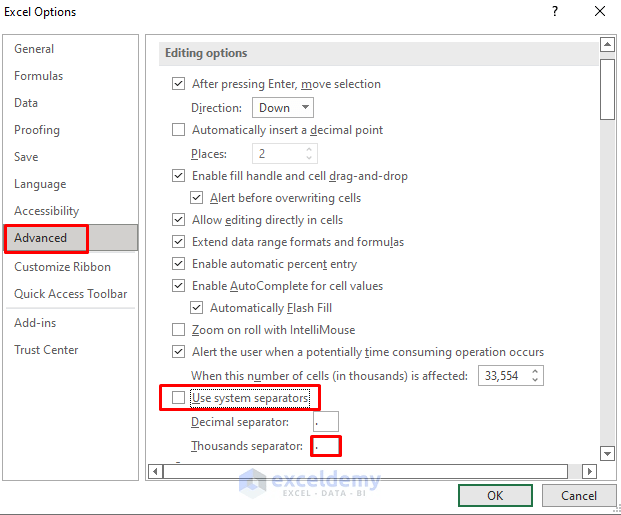Click the Decimal separator input box
Image resolution: width=621 pixels, height=515 pixels.
coord(326,422)
